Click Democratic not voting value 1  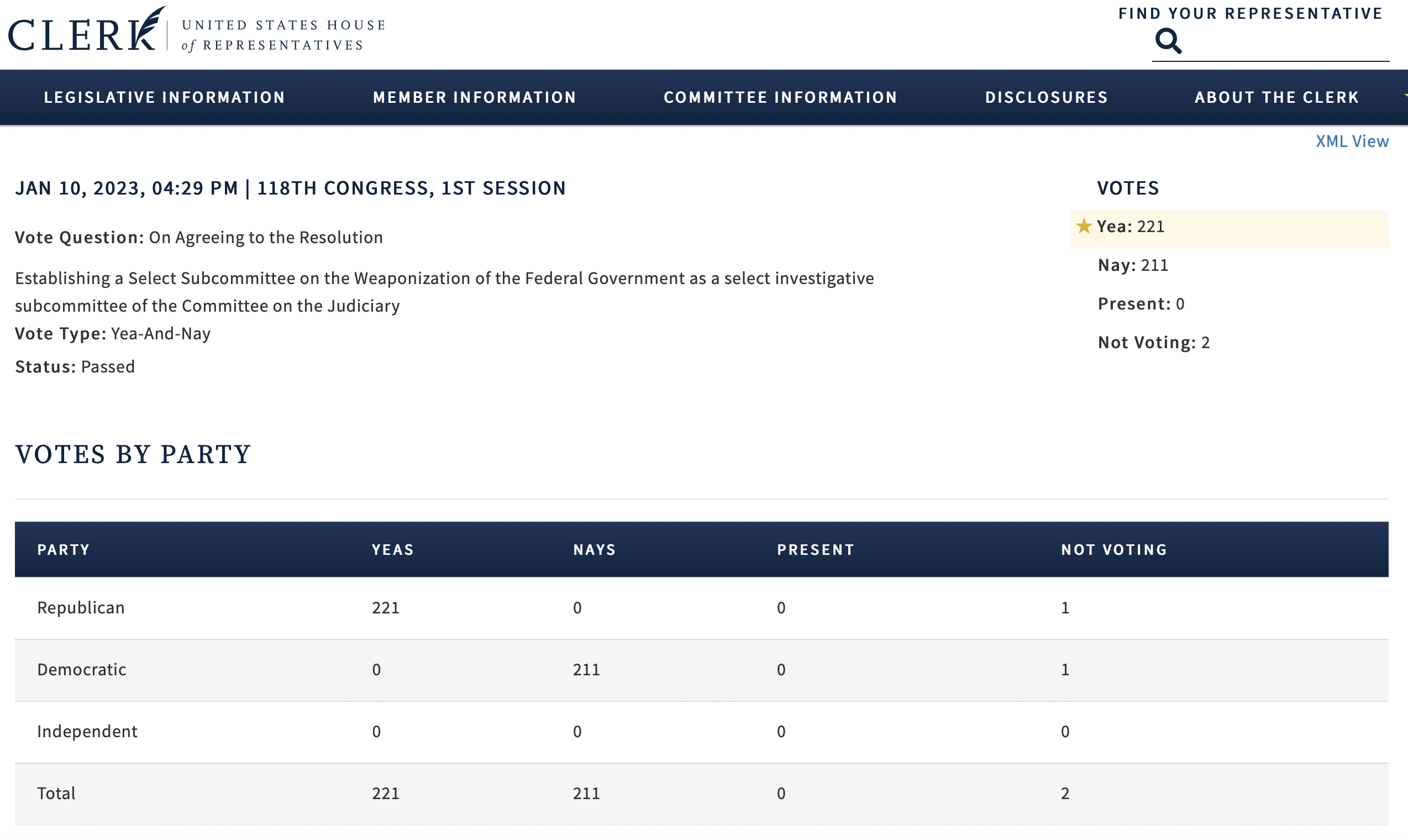coord(1065,670)
